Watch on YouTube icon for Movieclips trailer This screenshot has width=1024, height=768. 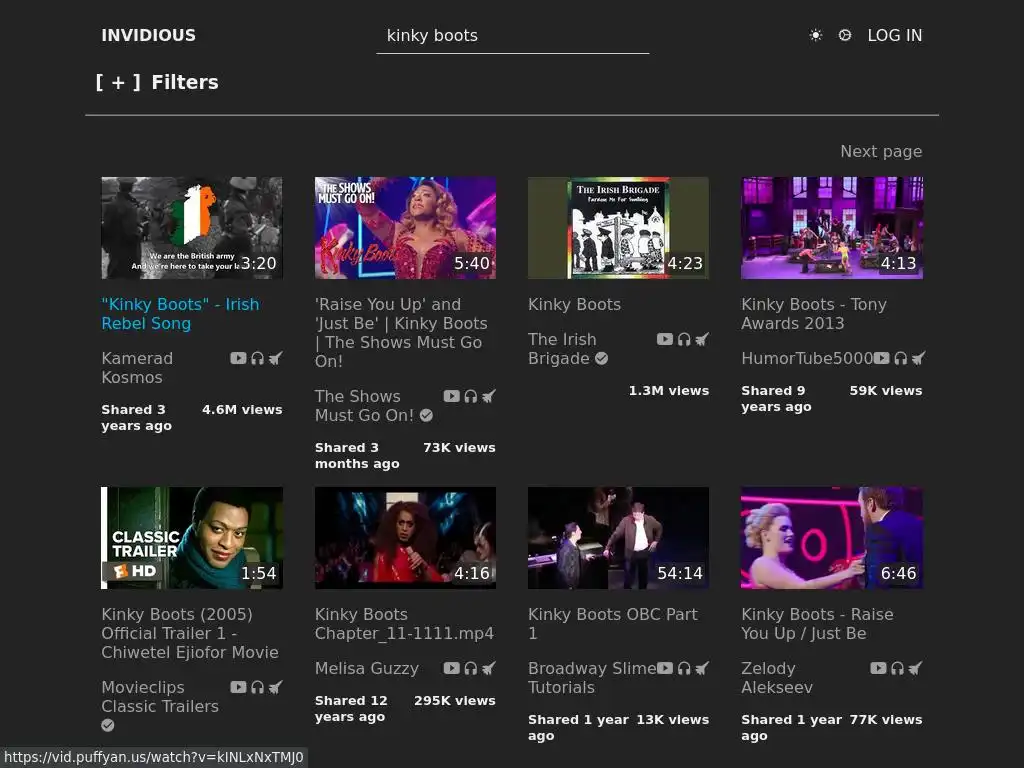coord(238,687)
